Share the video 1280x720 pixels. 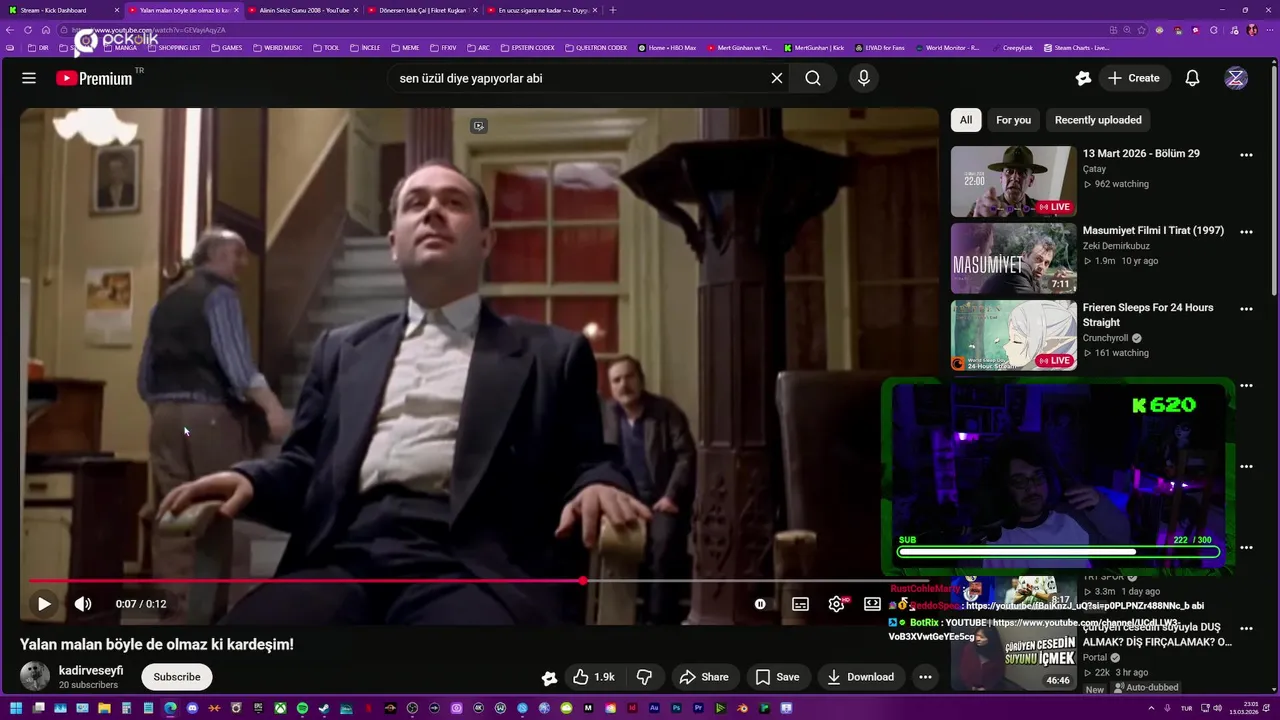pos(705,677)
